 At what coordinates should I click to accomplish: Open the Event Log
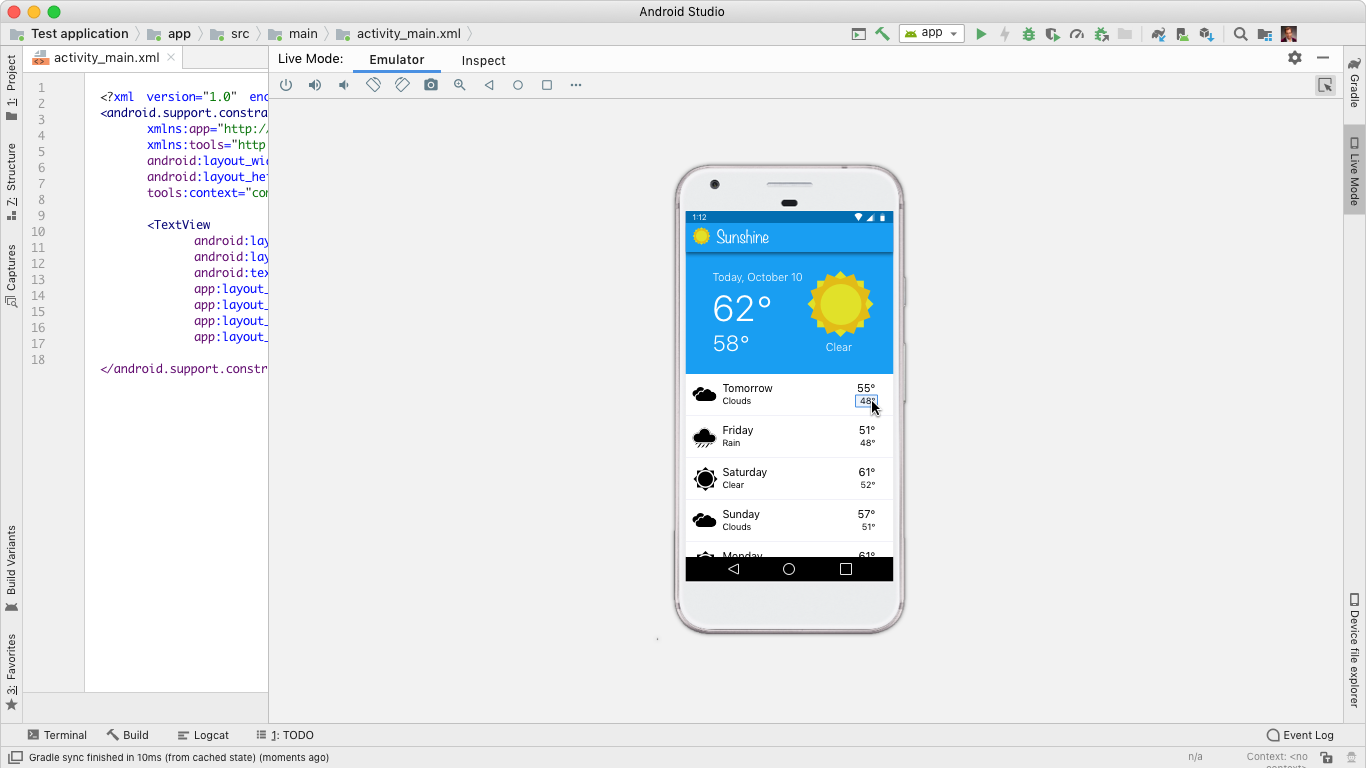1300,735
